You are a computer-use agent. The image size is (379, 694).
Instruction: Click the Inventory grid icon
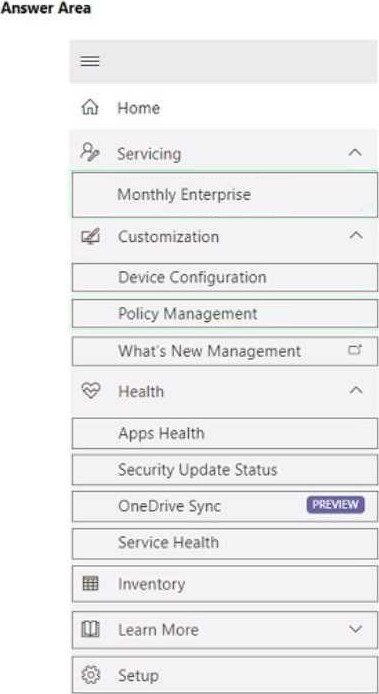tap(91, 584)
